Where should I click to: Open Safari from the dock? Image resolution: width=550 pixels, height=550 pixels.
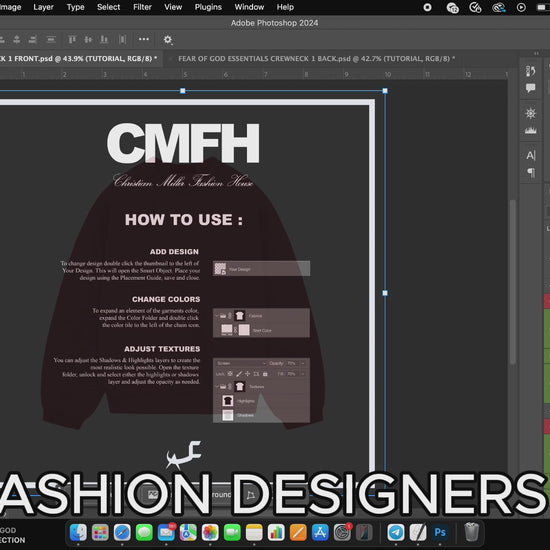coord(122,532)
